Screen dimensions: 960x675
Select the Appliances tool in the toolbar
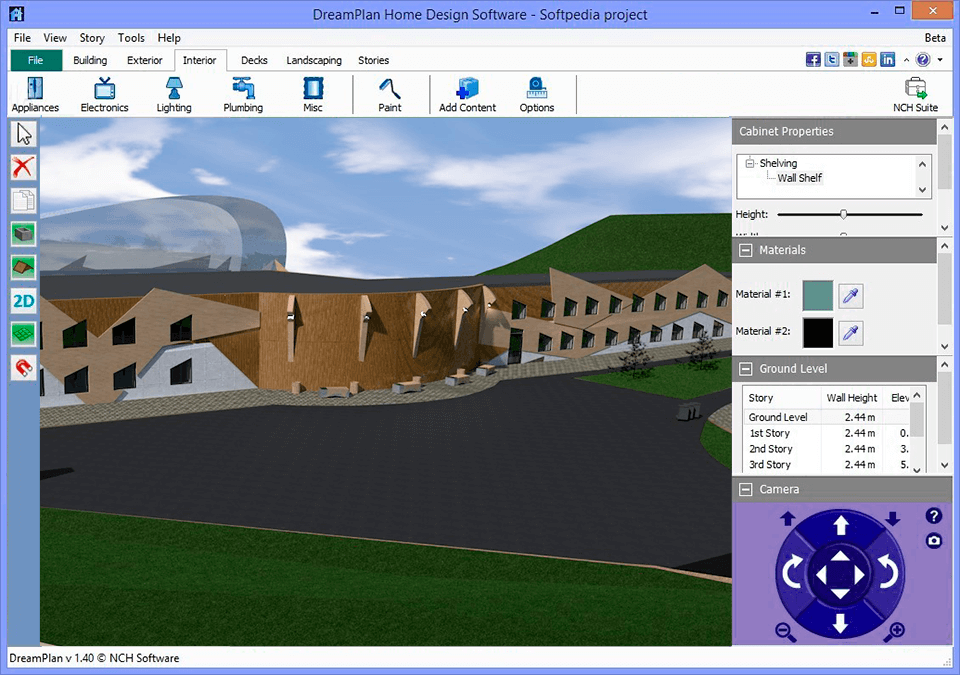click(x=34, y=94)
